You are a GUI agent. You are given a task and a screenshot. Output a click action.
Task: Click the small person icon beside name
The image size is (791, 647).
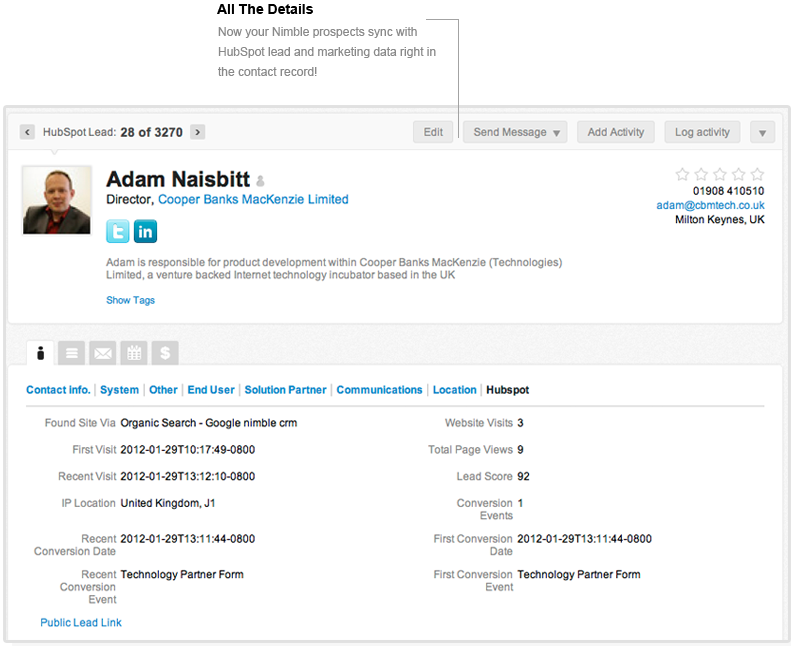coord(260,181)
